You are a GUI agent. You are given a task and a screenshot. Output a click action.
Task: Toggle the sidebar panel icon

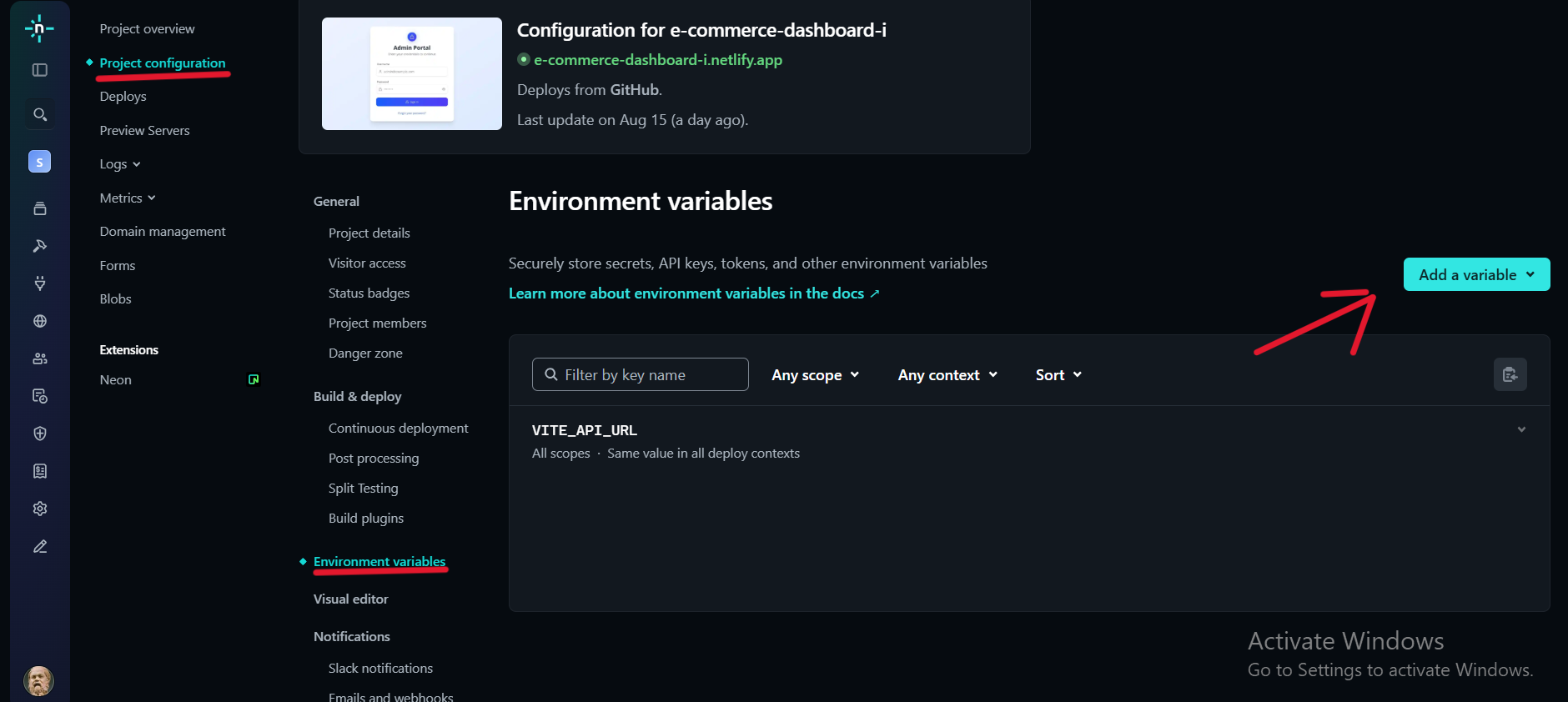39,70
